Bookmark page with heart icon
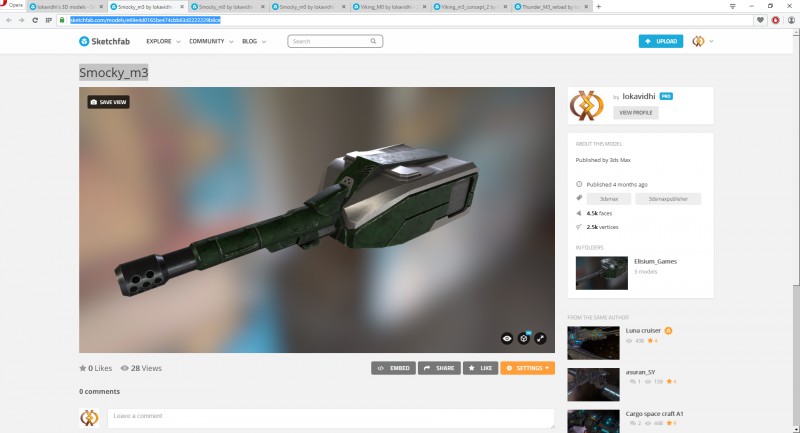 [760, 20]
